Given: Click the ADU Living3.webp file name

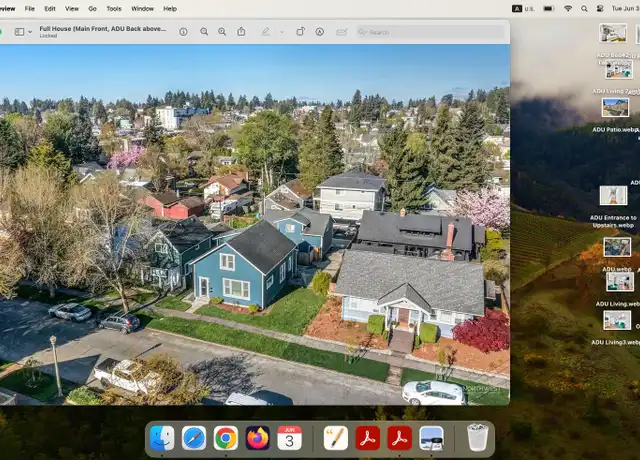Looking at the screenshot, I should tap(616, 342).
